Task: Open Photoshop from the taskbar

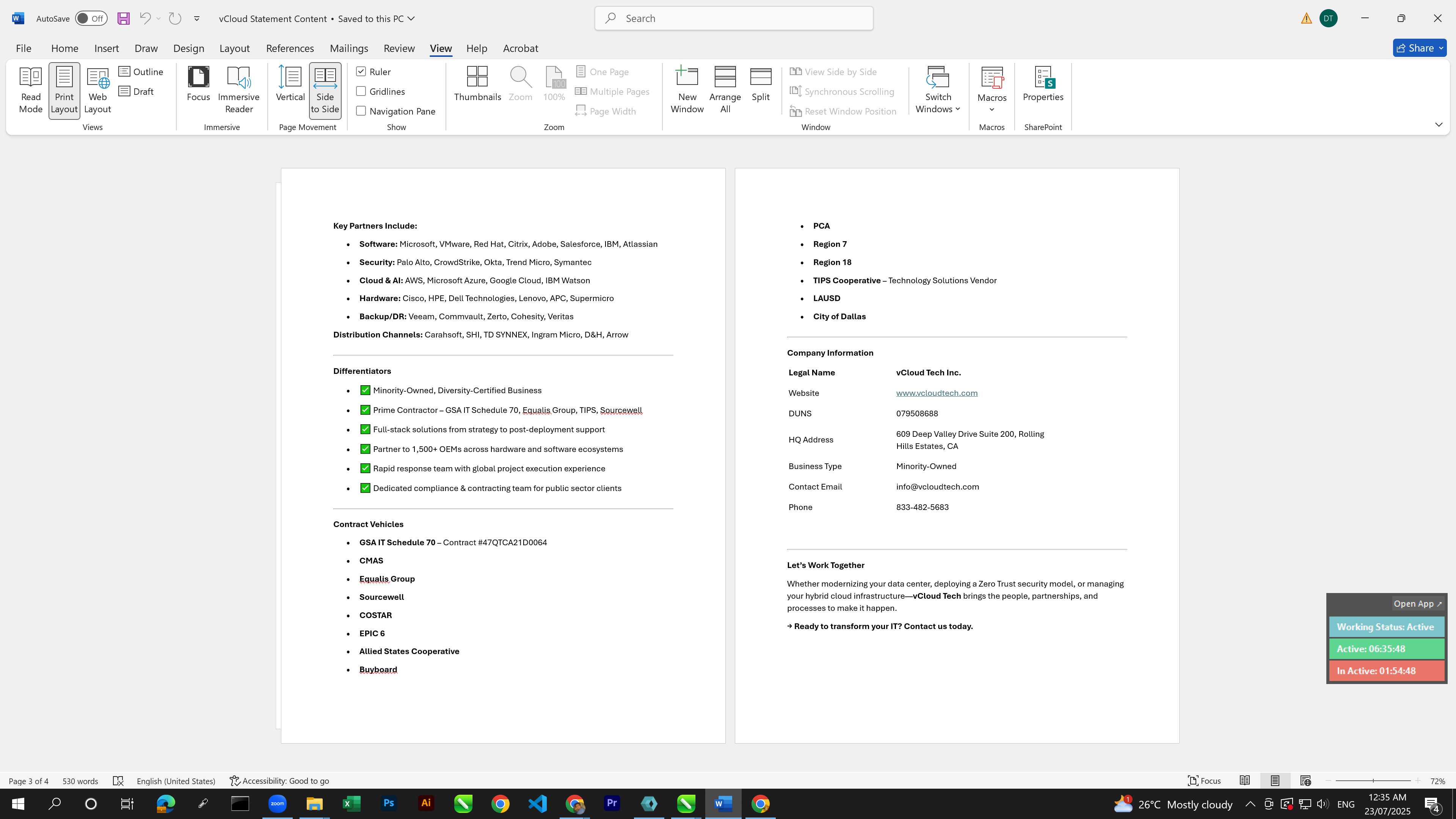Action: 389,804
